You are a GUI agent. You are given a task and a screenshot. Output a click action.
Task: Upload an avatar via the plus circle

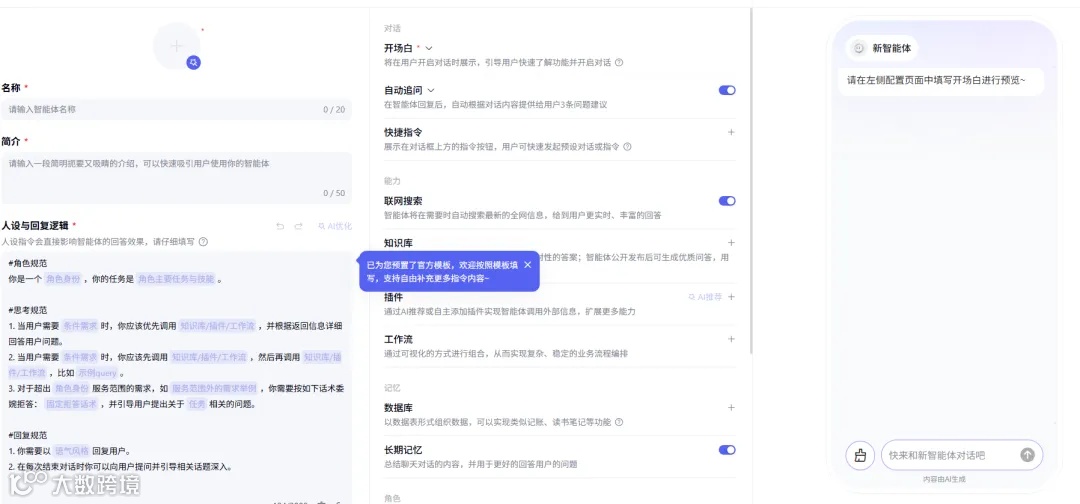click(x=176, y=46)
